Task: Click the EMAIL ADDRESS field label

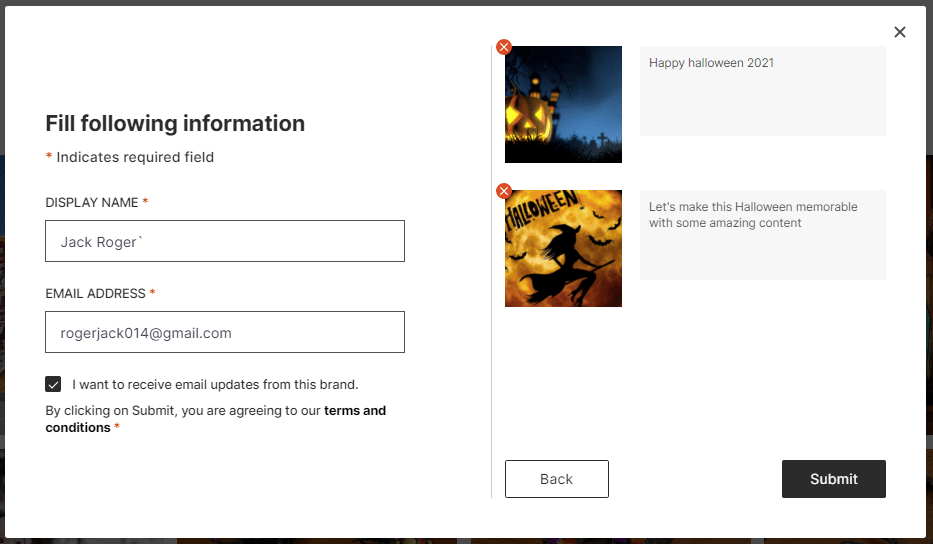Action: tap(96, 293)
